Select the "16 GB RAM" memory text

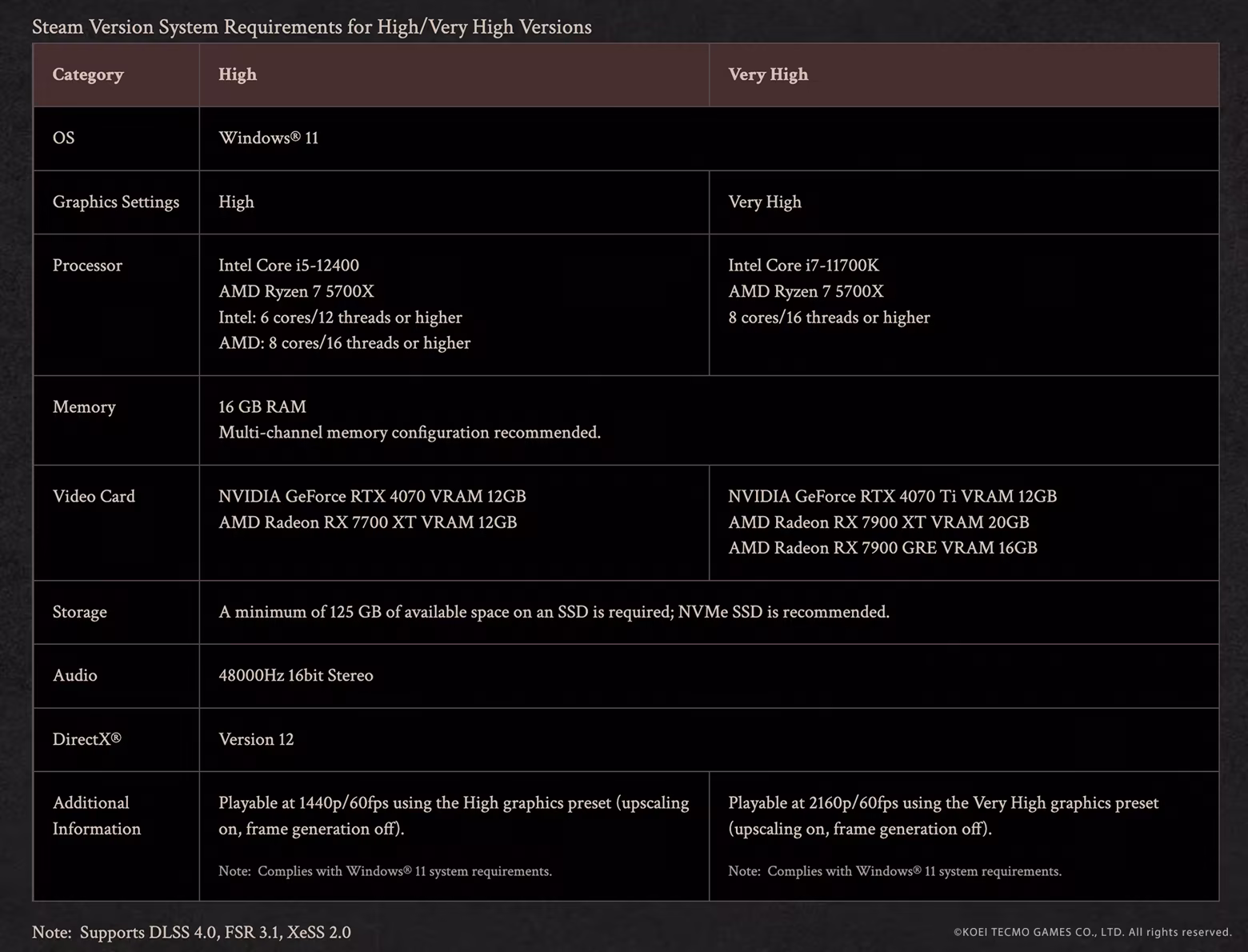coord(262,406)
